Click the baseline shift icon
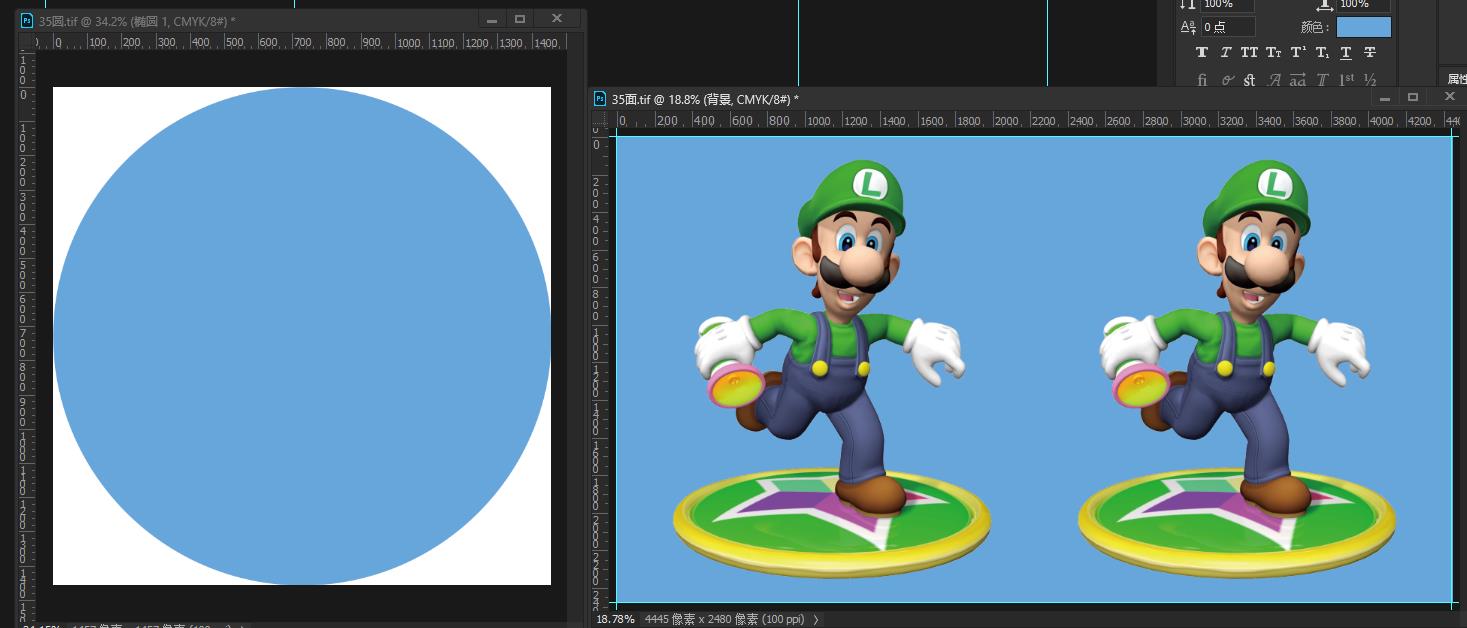 click(1188, 27)
